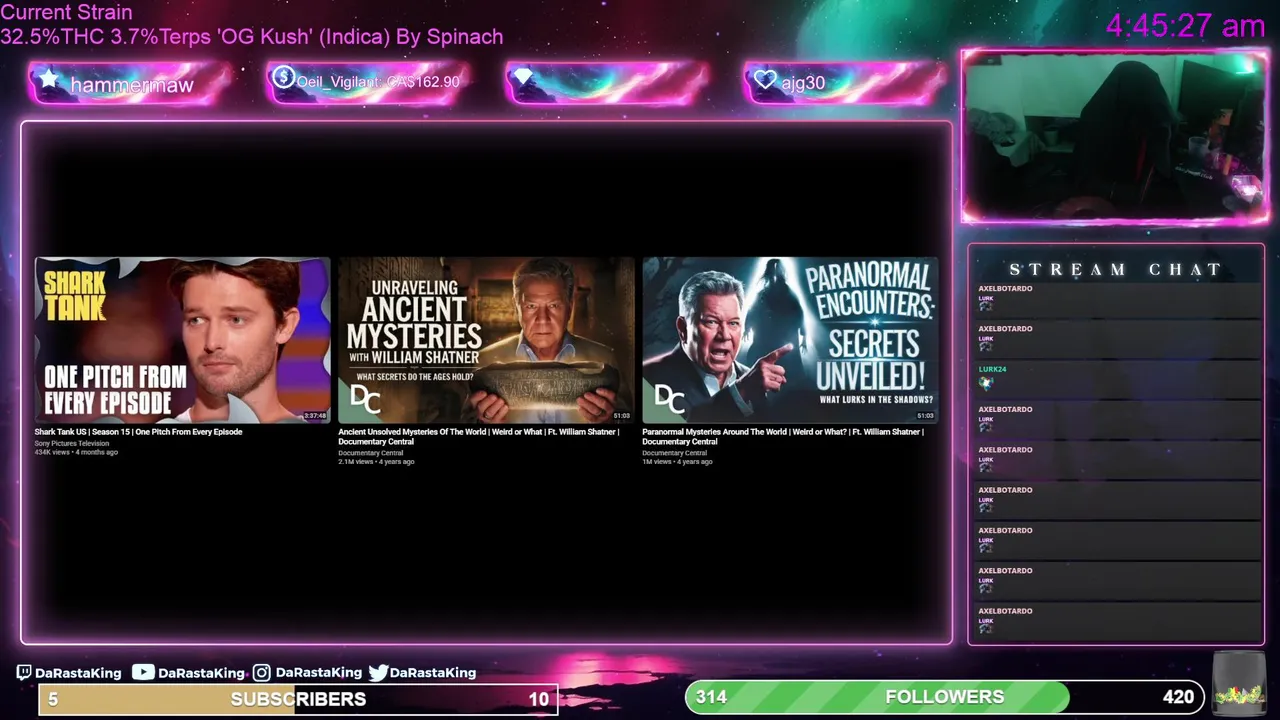Click the subscribers goal progress bar

click(298, 699)
